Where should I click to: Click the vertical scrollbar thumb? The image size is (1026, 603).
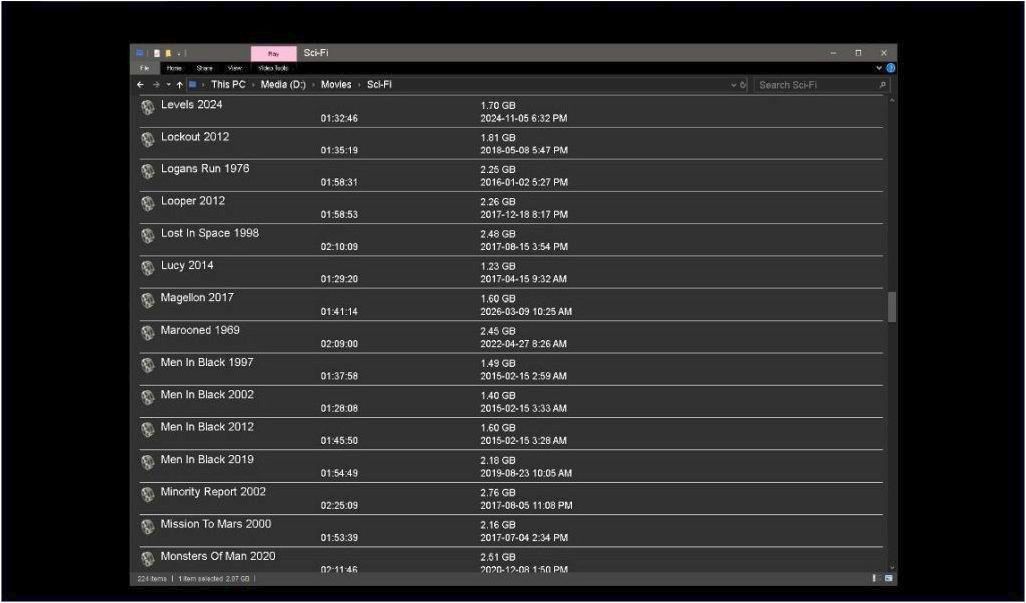[x=891, y=306]
